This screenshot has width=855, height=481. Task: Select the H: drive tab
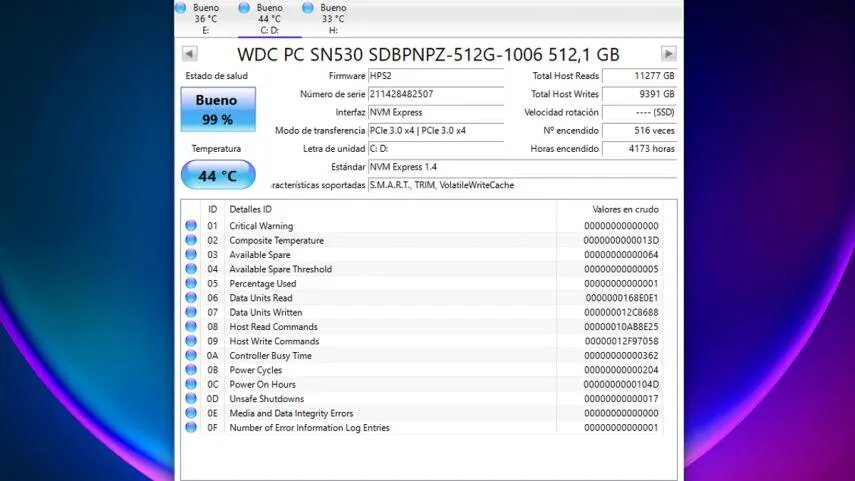332,18
